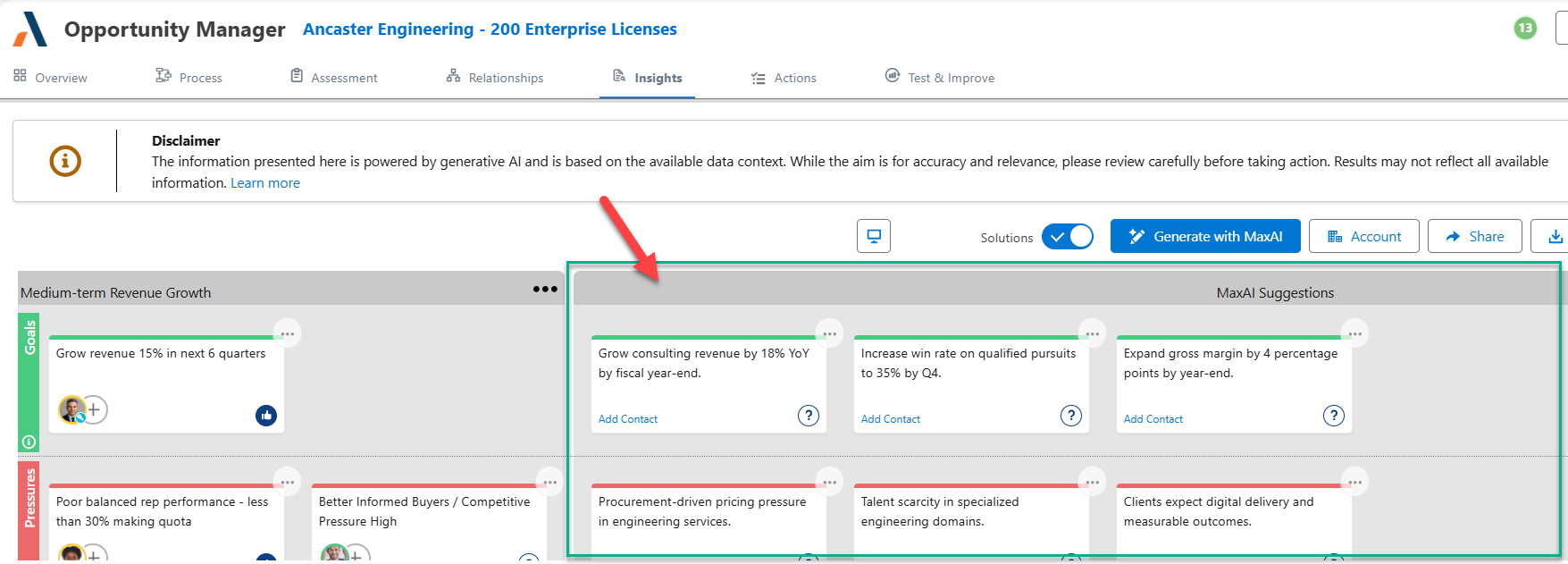This screenshot has height=564, width=1568.
Task: Open options menu on Expand gross margin card
Action: coord(1354,333)
